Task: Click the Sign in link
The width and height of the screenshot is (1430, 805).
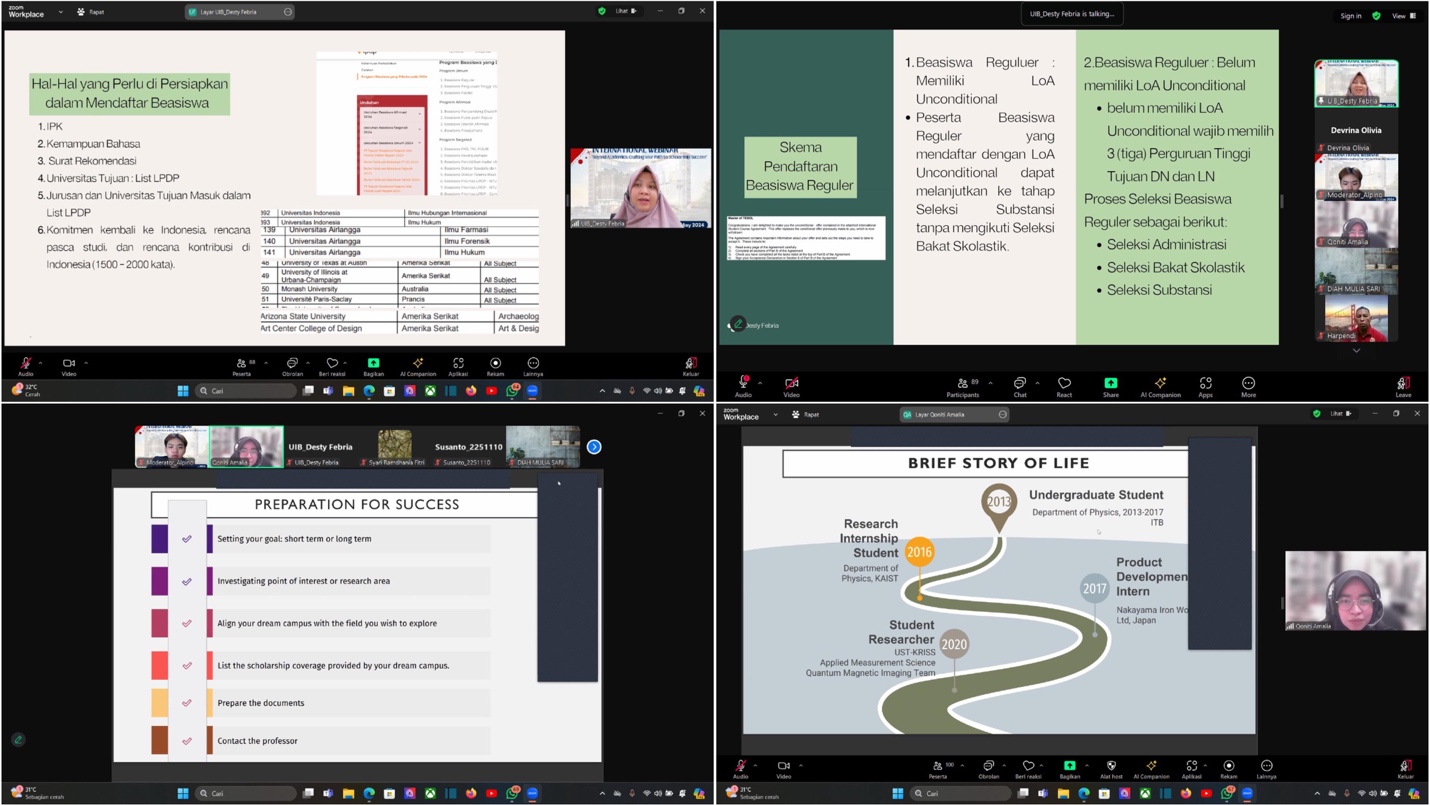Action: coord(1351,16)
